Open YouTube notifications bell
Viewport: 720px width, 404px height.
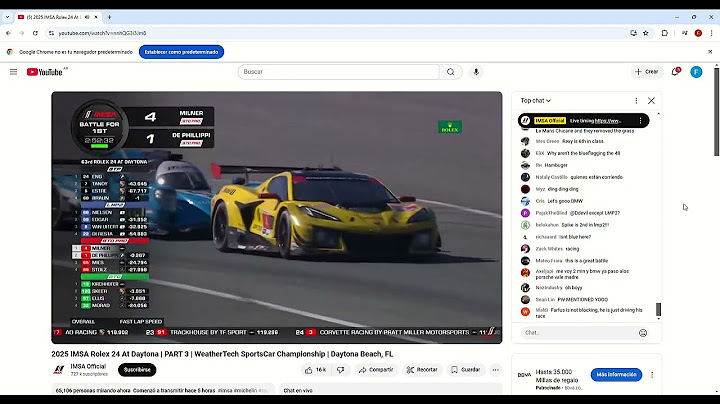[x=675, y=72]
